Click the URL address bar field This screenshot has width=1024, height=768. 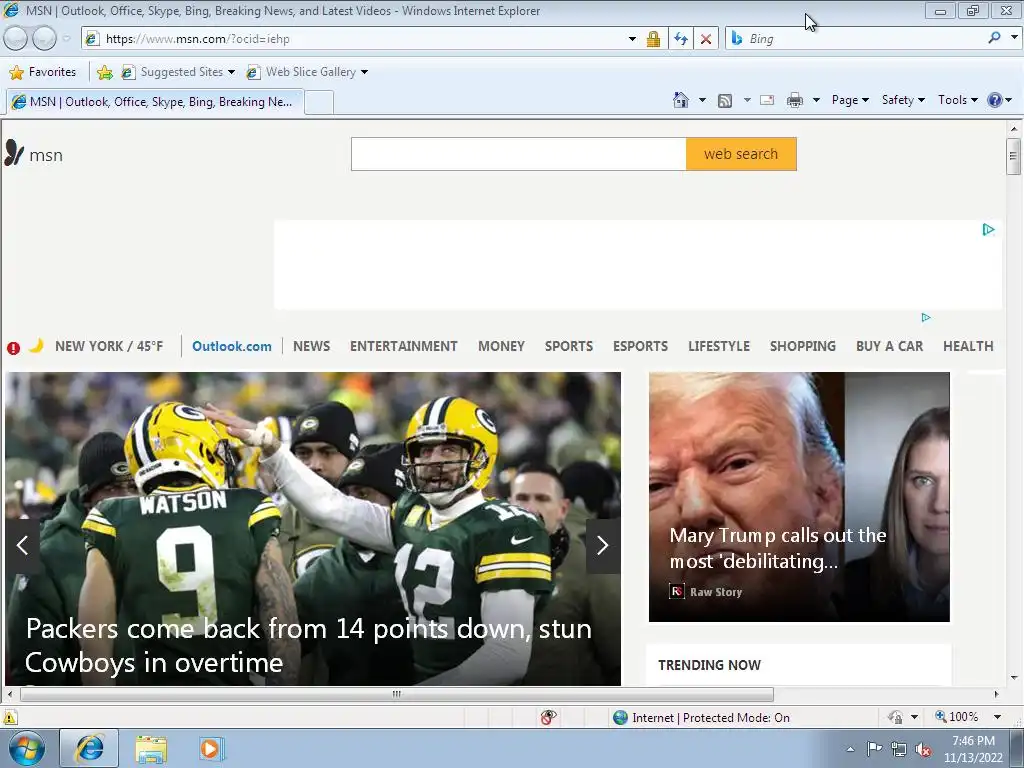[x=363, y=39]
